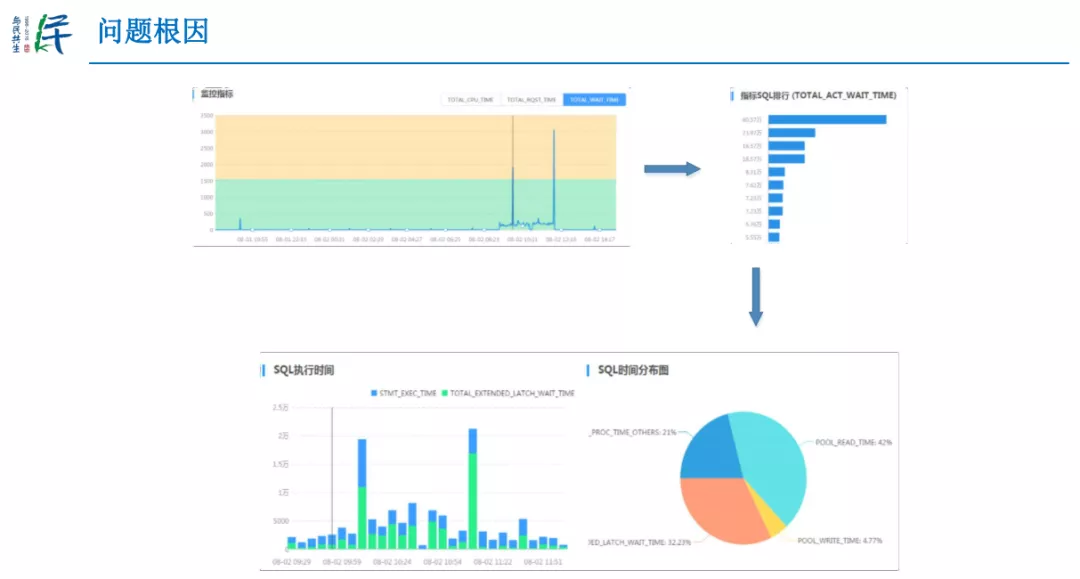Switch to the TOTAL_RQST_TIME tab
Image resolution: width=1080 pixels, height=579 pixels.
pyautogui.click(x=531, y=100)
